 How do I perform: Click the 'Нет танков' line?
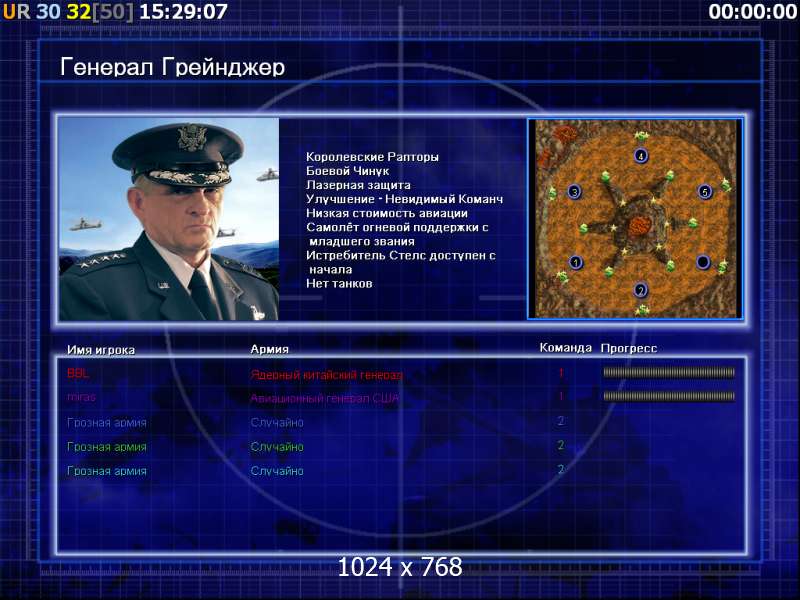[339, 284]
